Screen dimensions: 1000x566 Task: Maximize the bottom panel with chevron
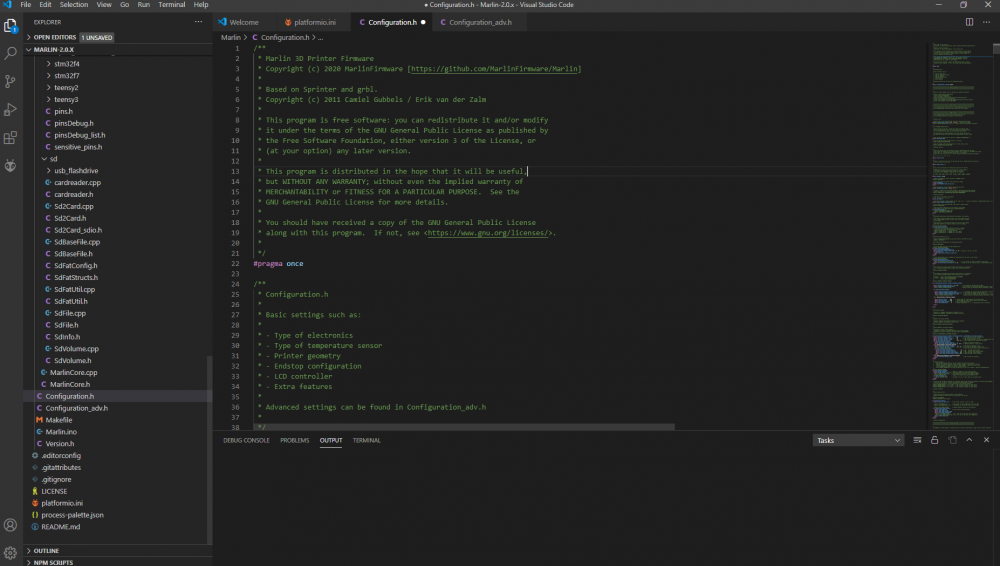[x=969, y=440]
